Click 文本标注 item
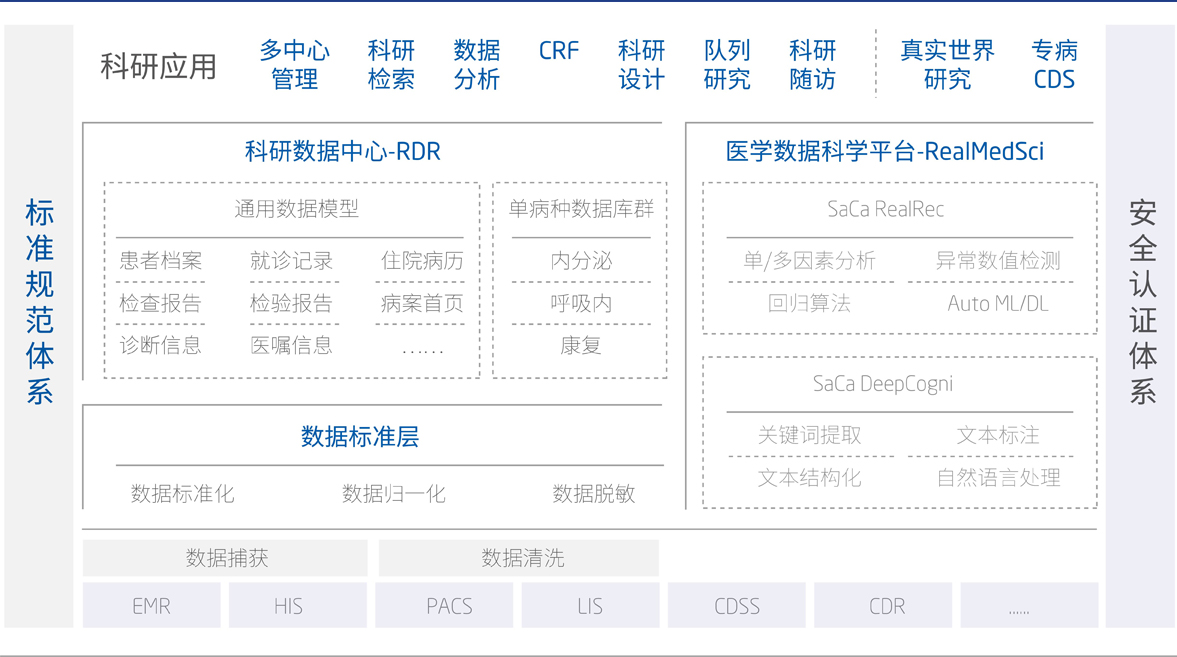 (x=998, y=435)
